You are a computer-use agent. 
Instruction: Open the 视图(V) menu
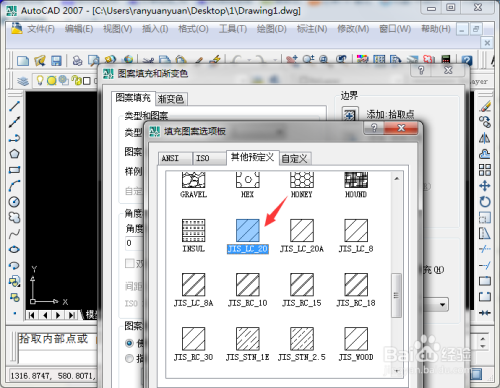click(x=117, y=29)
